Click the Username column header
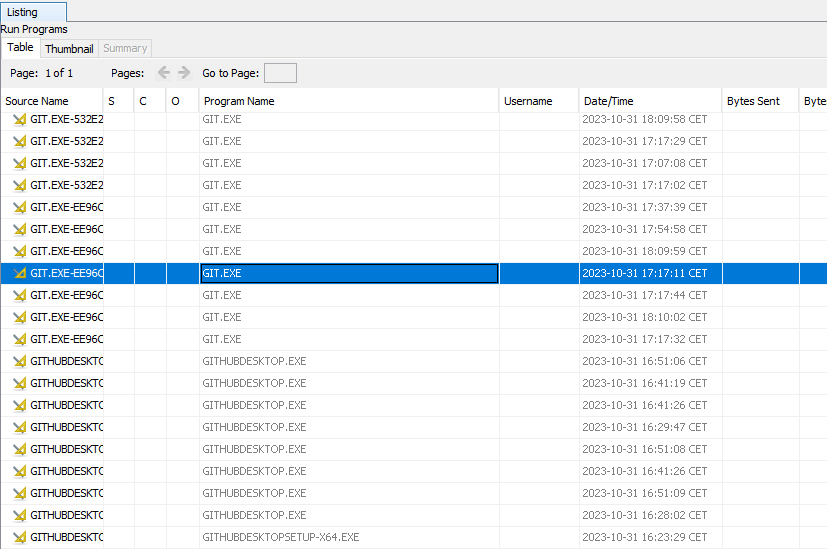This screenshot has height=549, width=827. point(528,101)
